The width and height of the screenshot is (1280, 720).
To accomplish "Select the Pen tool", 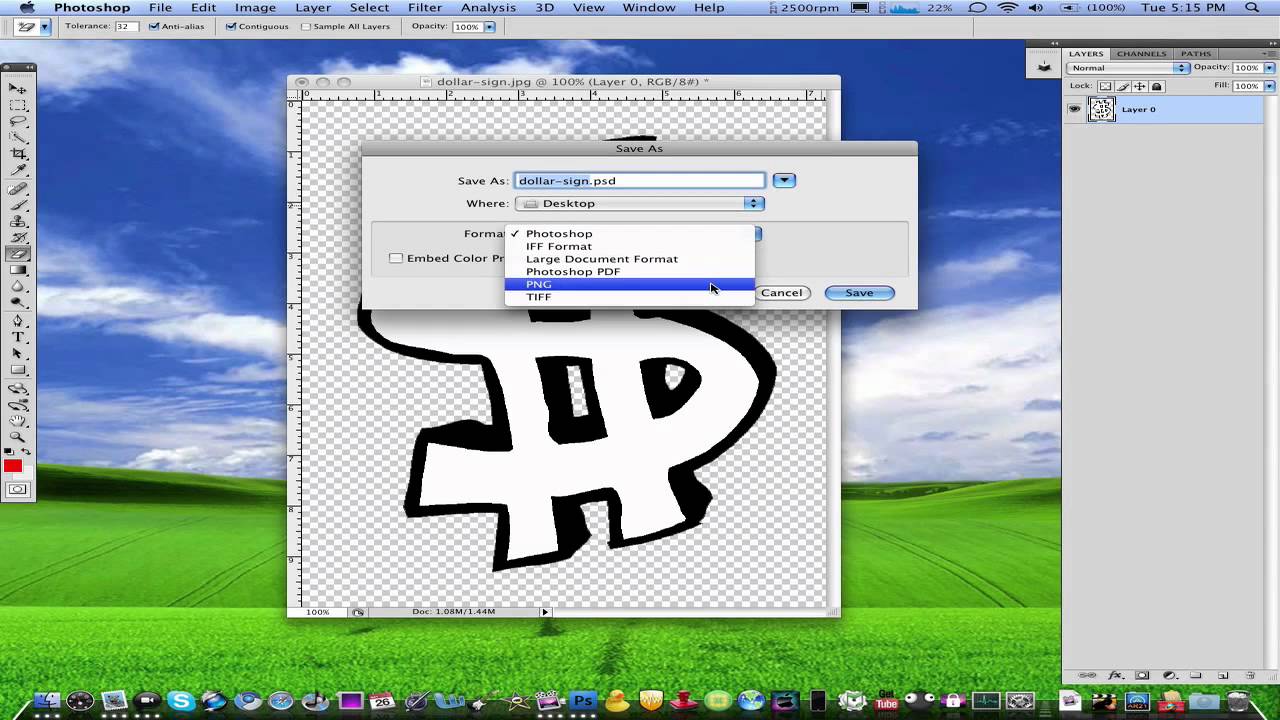I will (x=18, y=321).
